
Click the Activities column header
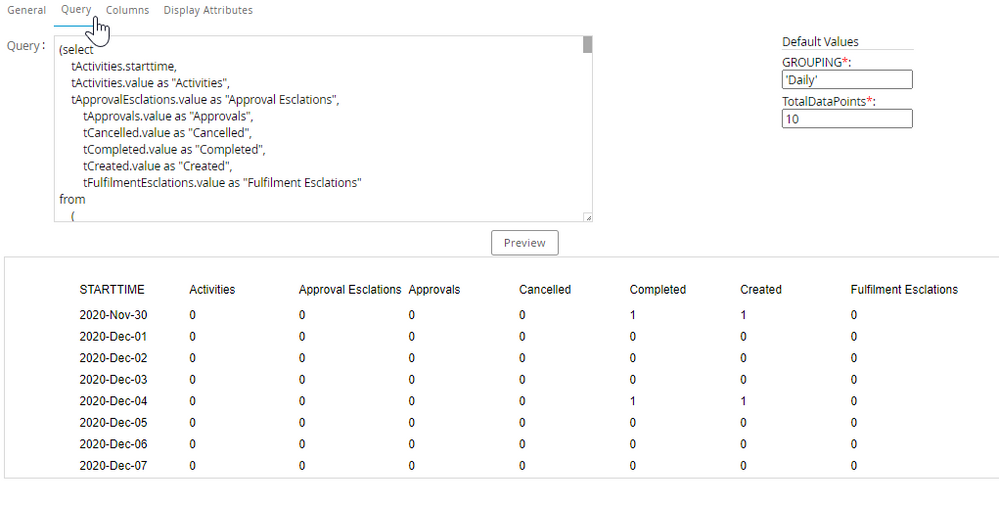[212, 290]
